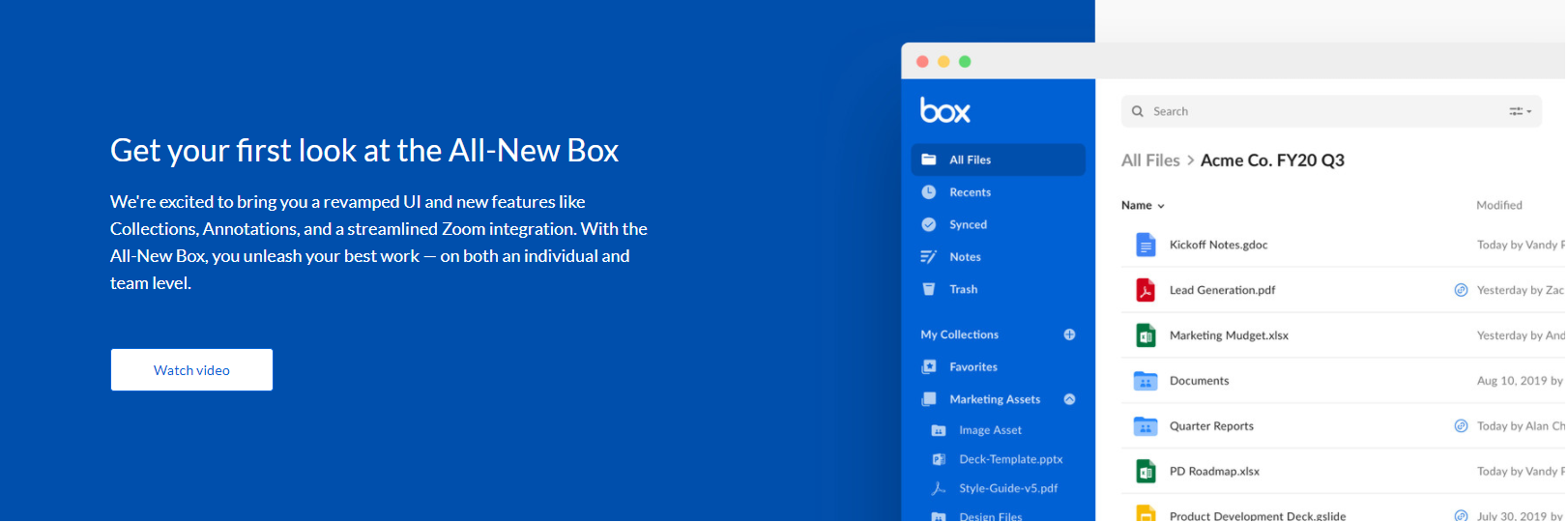Image resolution: width=1568 pixels, height=522 pixels.
Task: Click the Quarter Reports folder icon
Action: pos(1146,426)
